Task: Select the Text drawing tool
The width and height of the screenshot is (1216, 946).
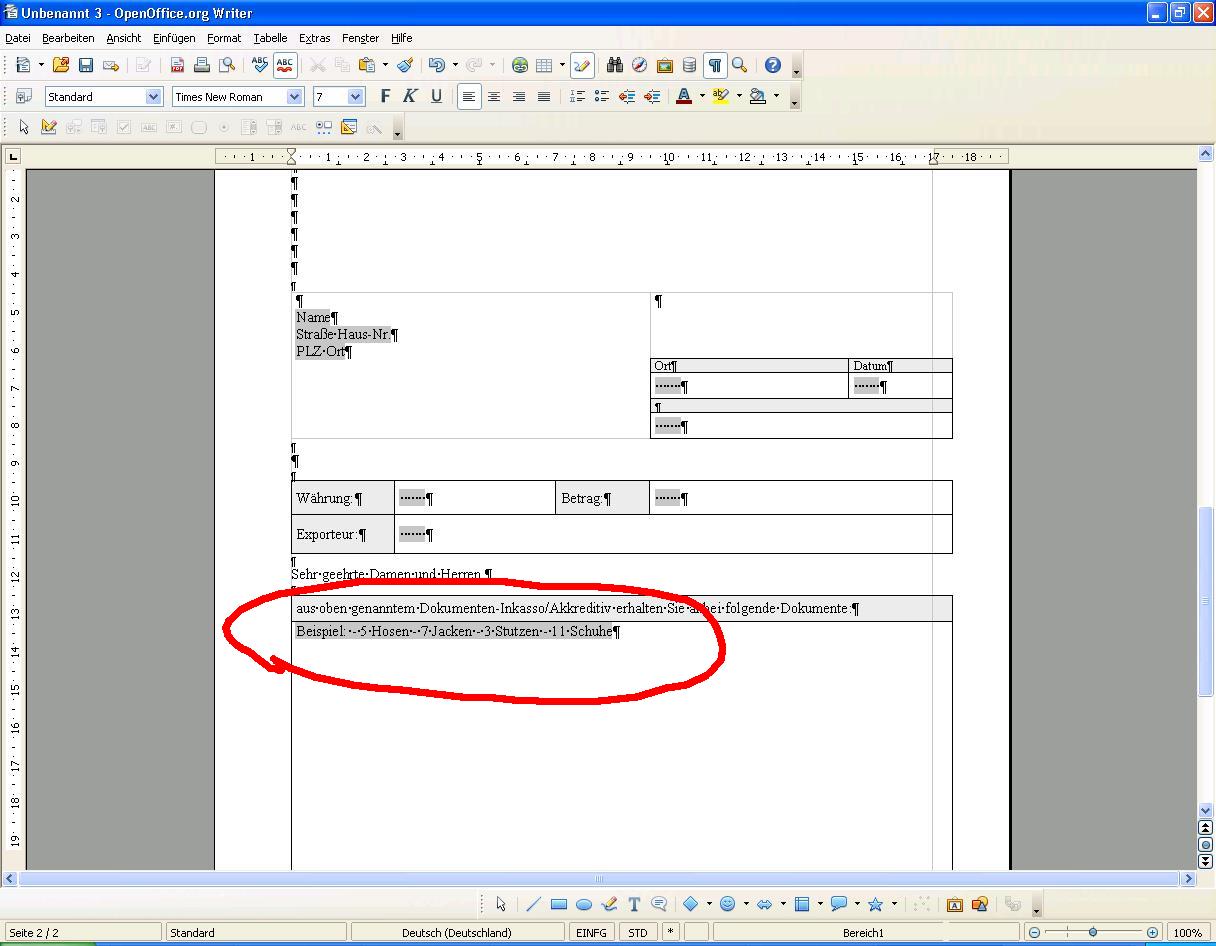Action: [x=634, y=904]
